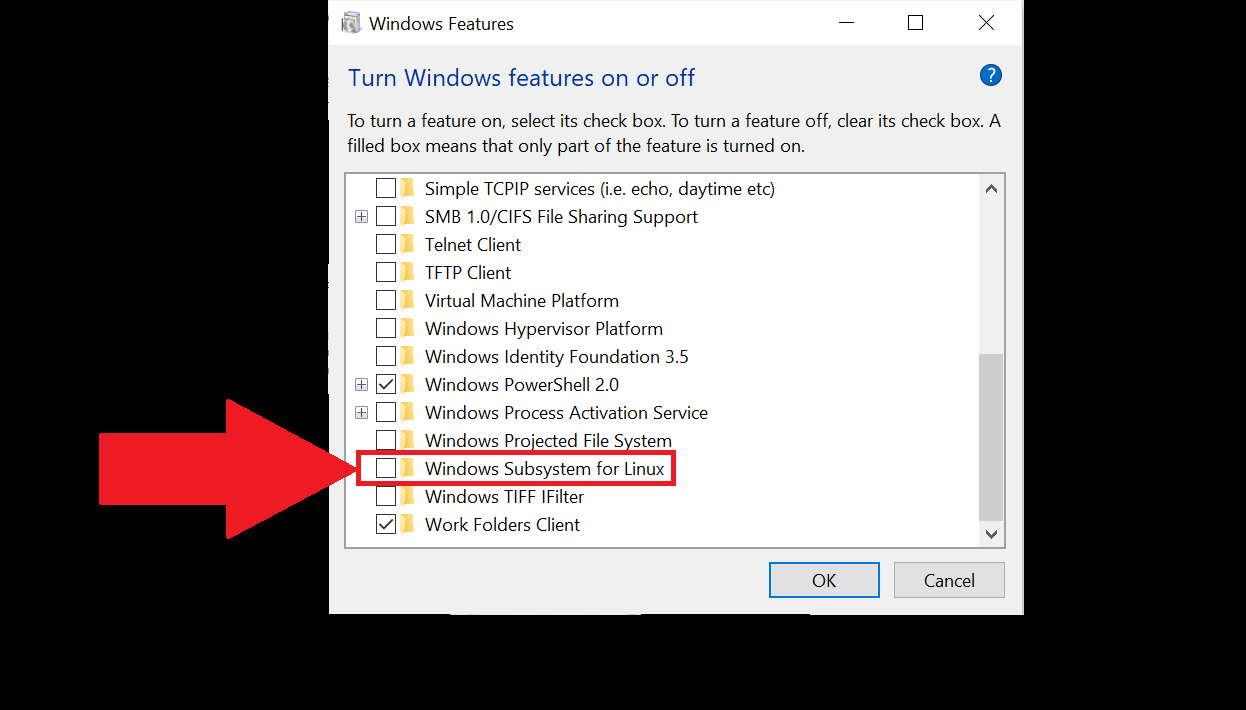Select the Telnet Client folder icon
1246x710 pixels.
(408, 245)
